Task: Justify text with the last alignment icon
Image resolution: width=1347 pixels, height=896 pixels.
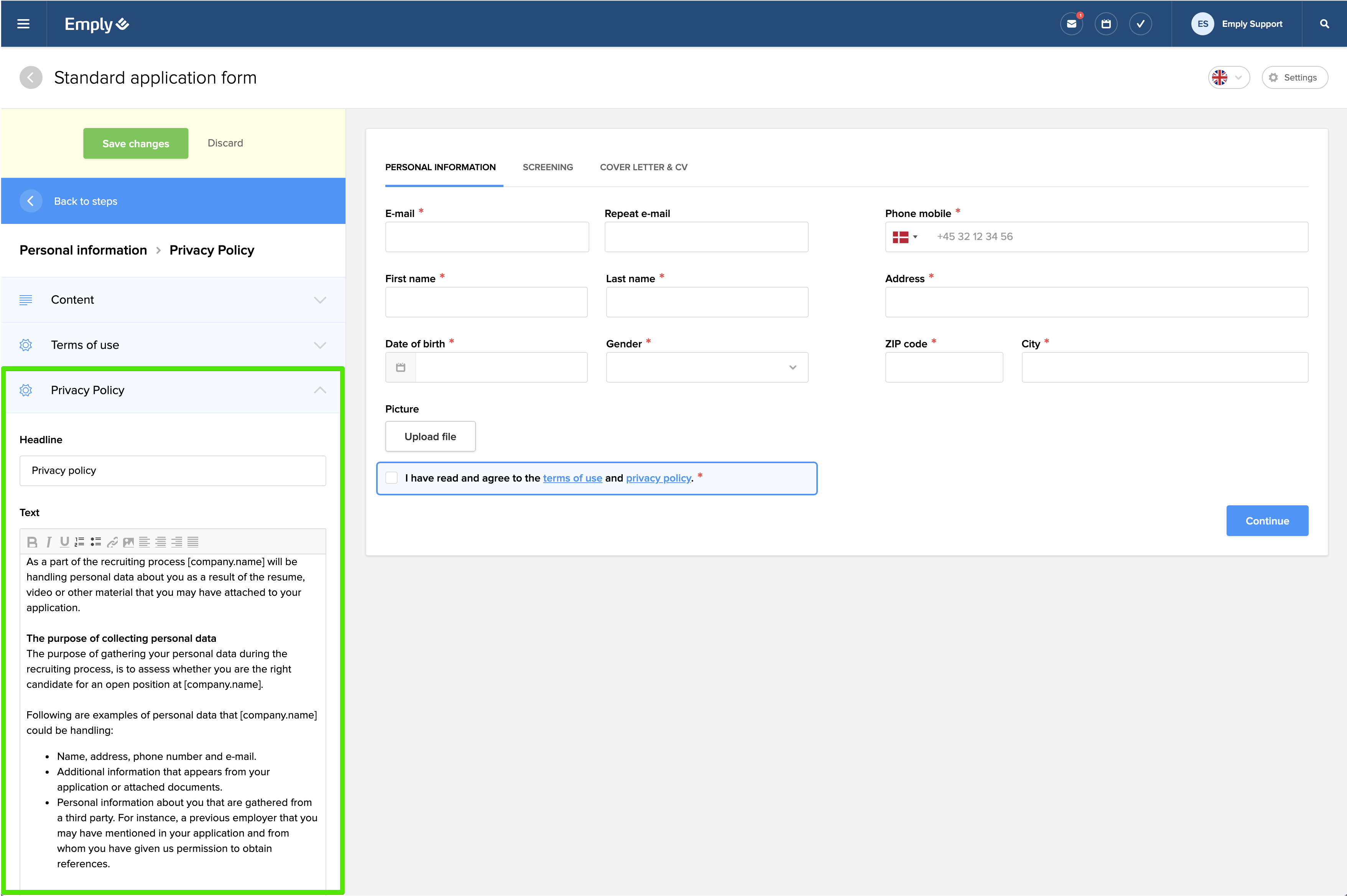Action: (x=193, y=542)
